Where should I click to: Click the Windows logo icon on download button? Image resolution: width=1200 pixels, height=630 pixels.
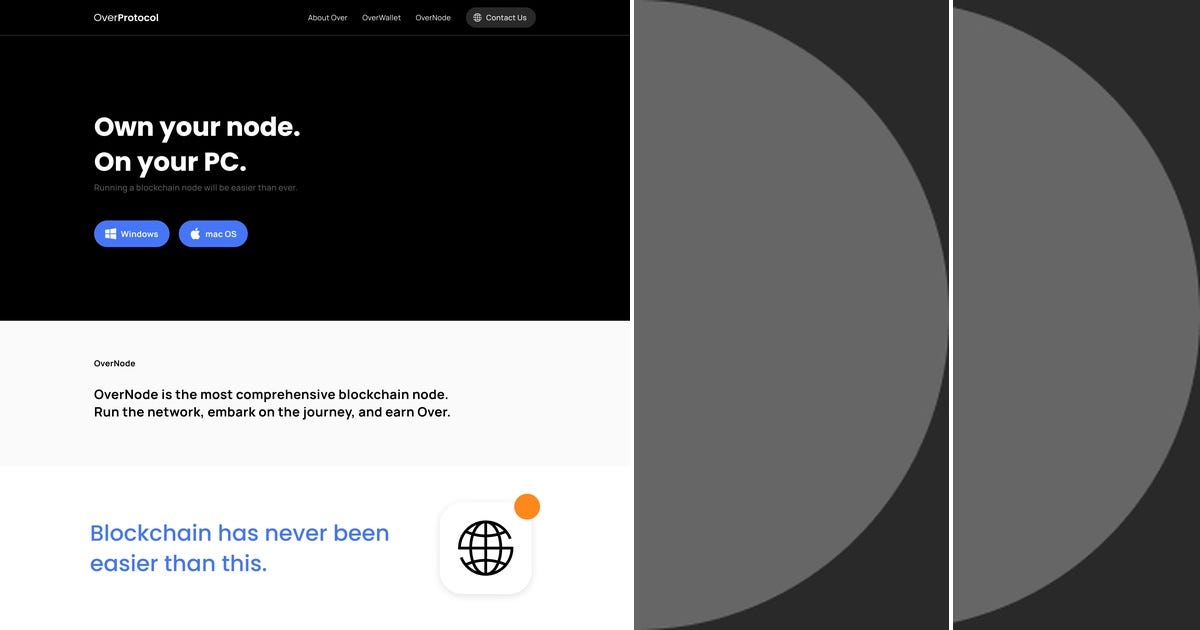pyautogui.click(x=110, y=233)
